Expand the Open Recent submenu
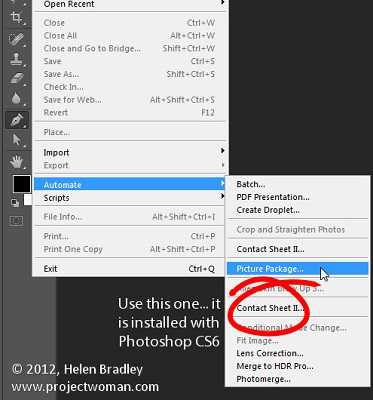373x400 pixels. (131, 4)
